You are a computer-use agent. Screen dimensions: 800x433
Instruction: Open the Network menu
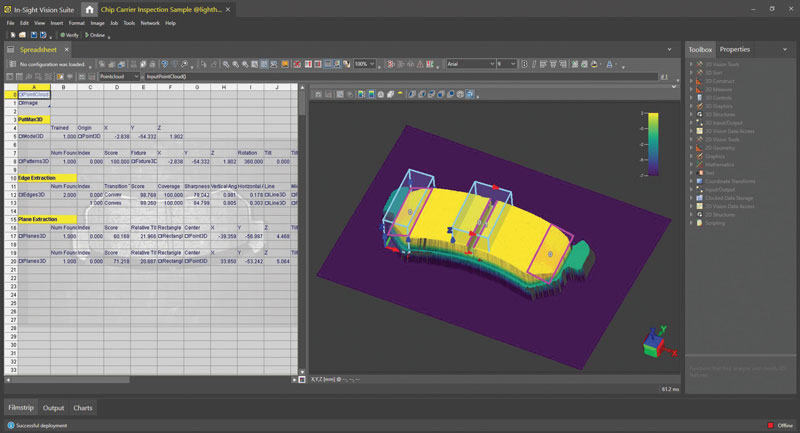pos(150,23)
